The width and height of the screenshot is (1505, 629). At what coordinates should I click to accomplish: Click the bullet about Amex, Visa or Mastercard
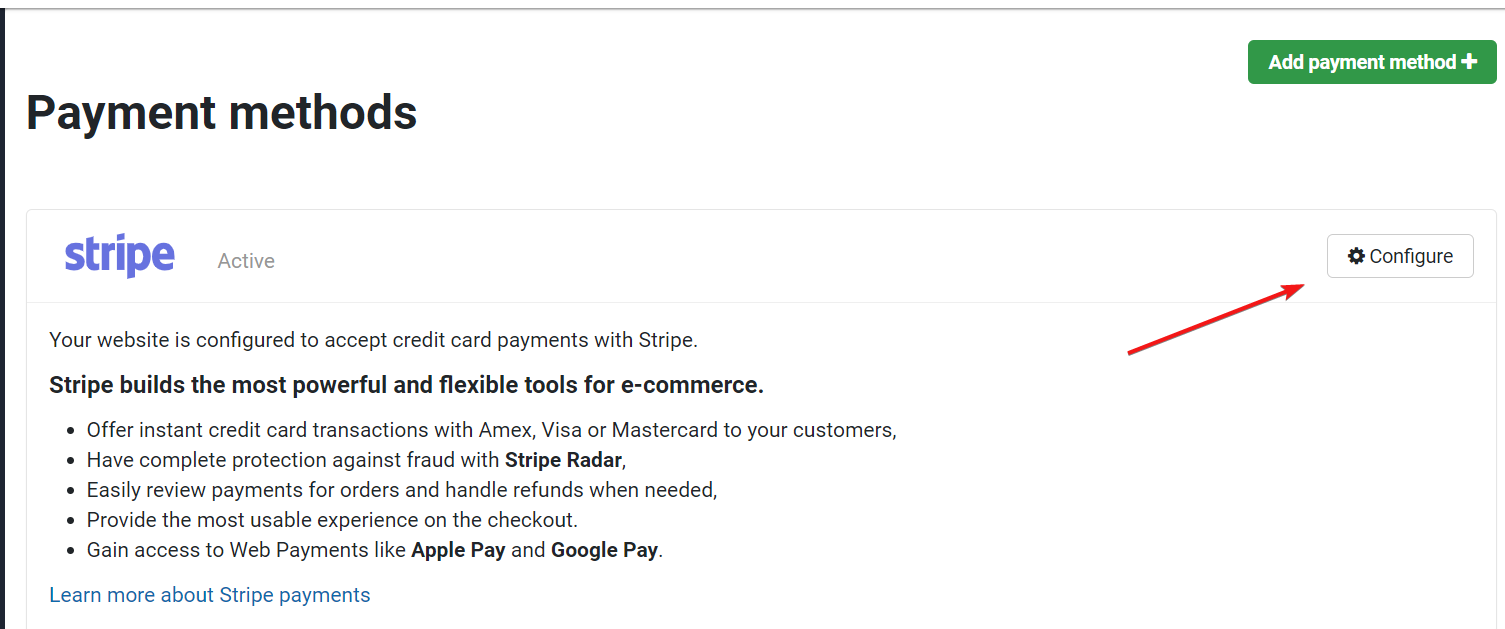pos(492,430)
